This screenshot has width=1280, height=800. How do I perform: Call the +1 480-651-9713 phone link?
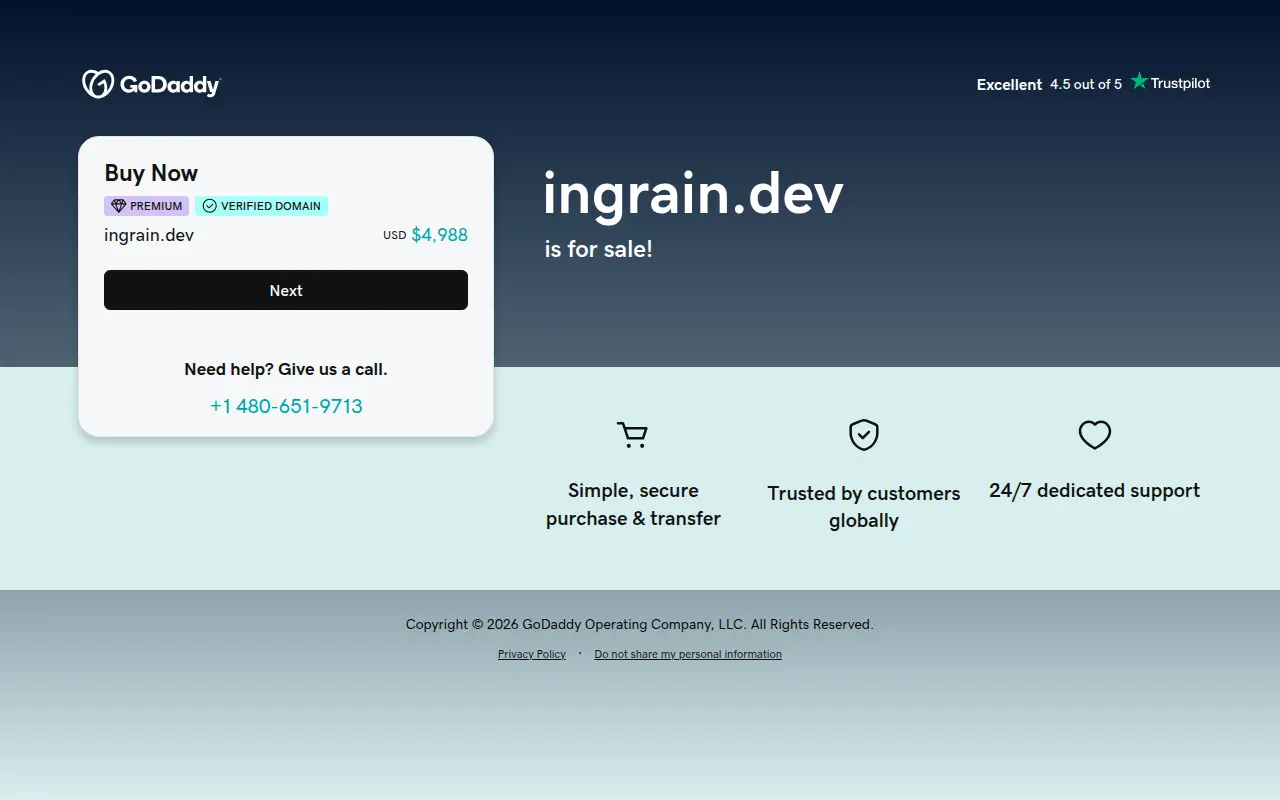coord(286,406)
